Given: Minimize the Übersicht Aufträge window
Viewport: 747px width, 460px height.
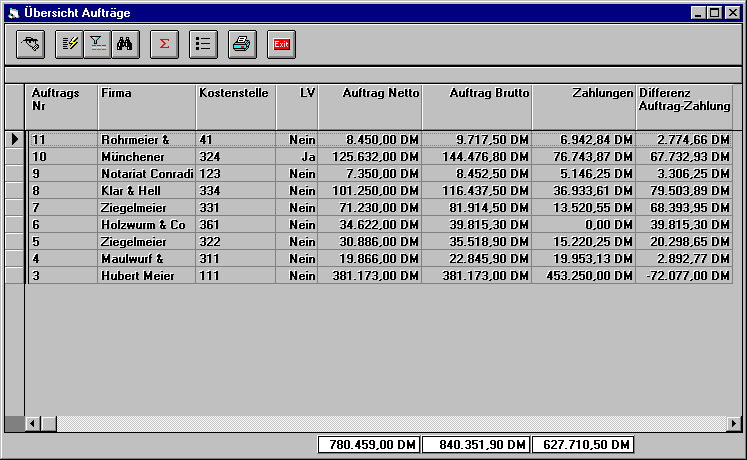Looking at the screenshot, I should pos(698,13).
